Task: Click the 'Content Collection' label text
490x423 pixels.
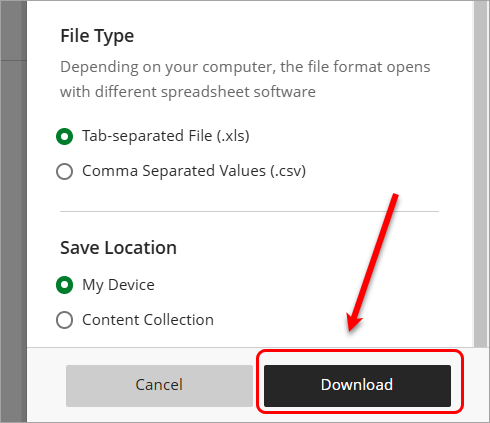Action: coord(148,320)
